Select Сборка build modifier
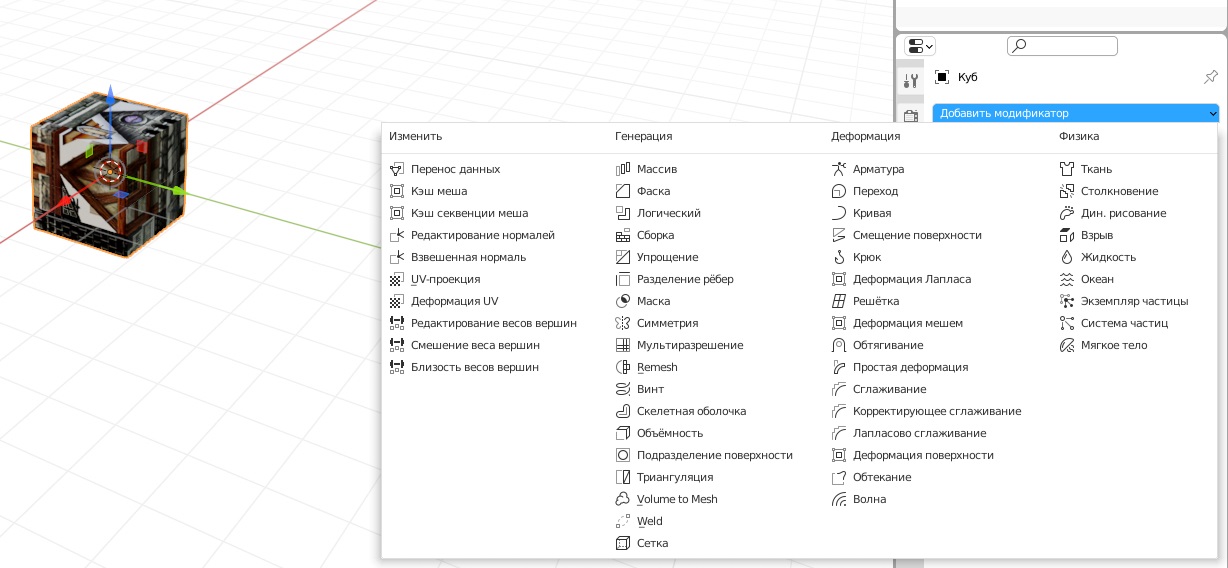This screenshot has height=568, width=1228. 645,235
